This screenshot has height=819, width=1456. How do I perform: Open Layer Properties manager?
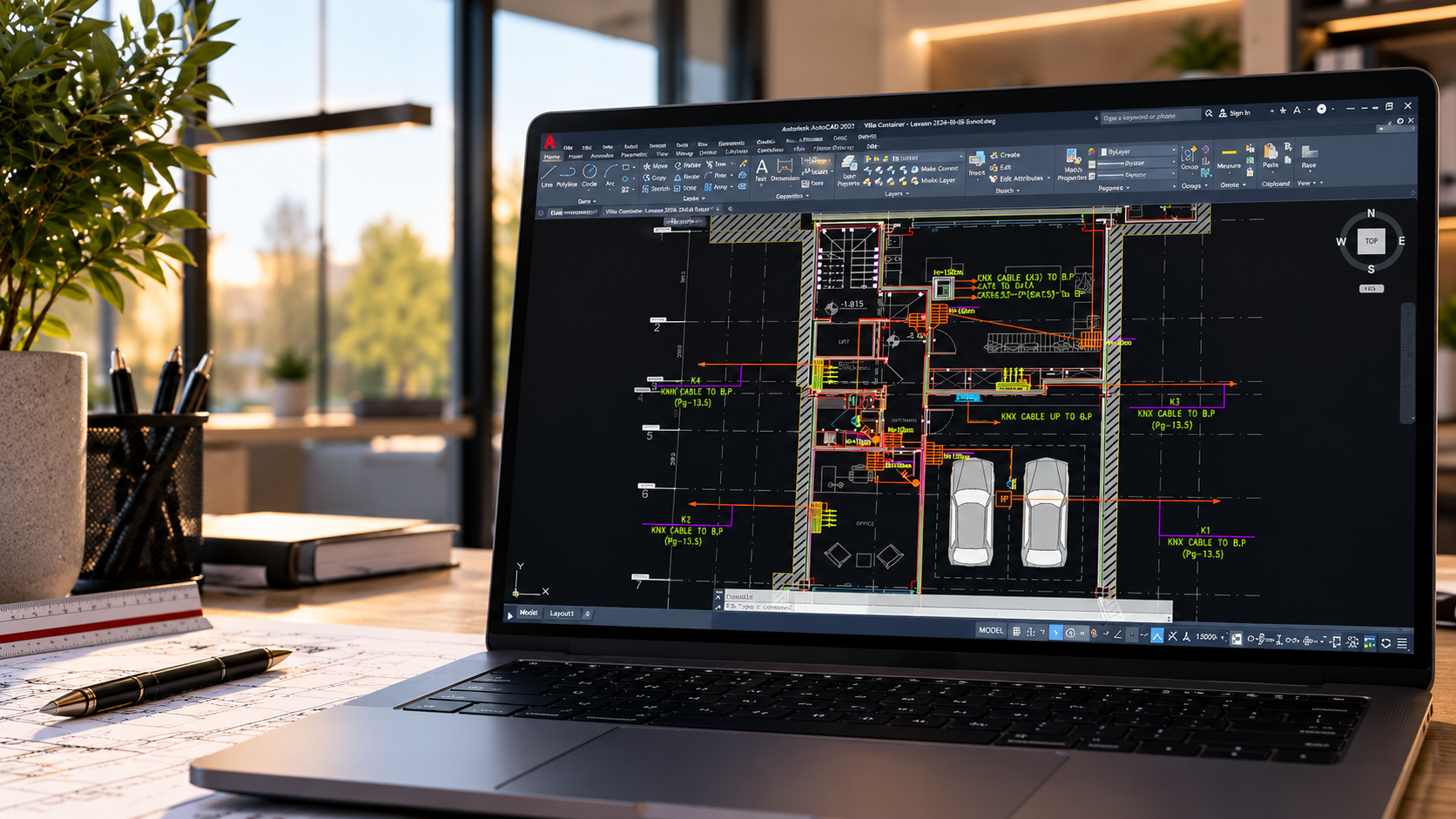point(848,171)
